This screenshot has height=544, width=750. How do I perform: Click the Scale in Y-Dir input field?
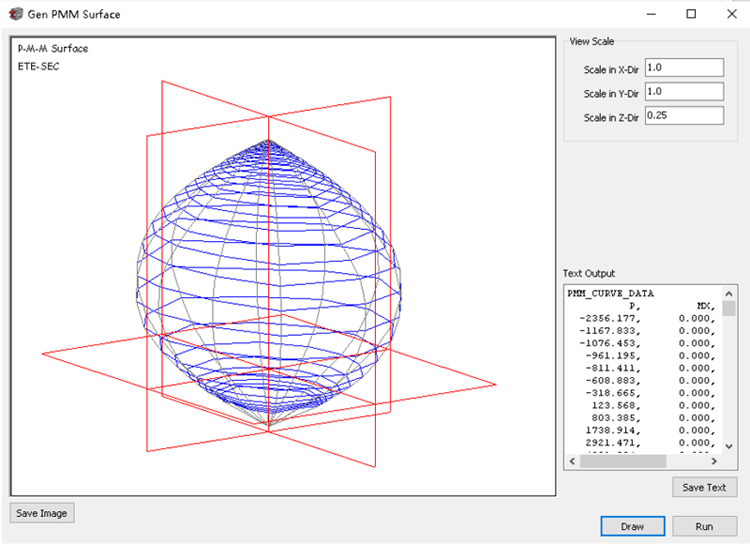tap(684, 91)
